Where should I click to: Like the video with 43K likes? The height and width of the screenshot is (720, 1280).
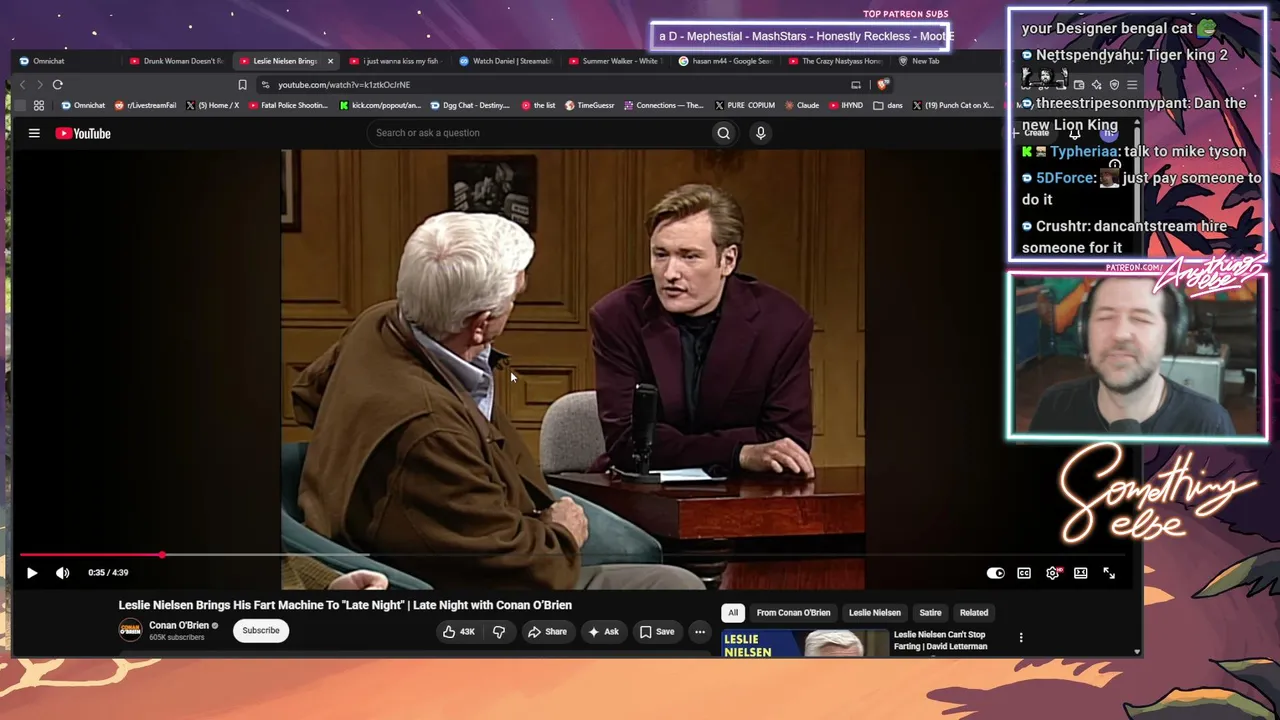pyautogui.click(x=459, y=632)
